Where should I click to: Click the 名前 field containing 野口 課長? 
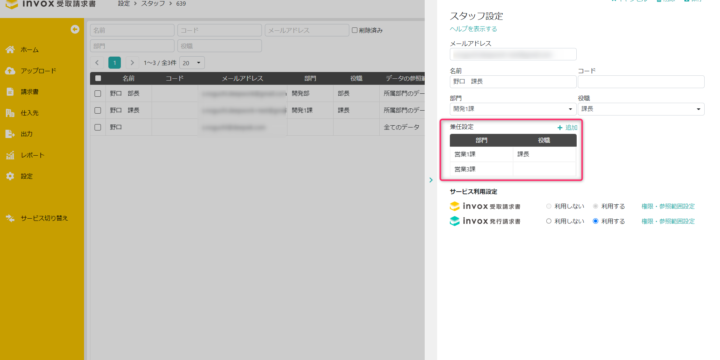tap(513, 82)
